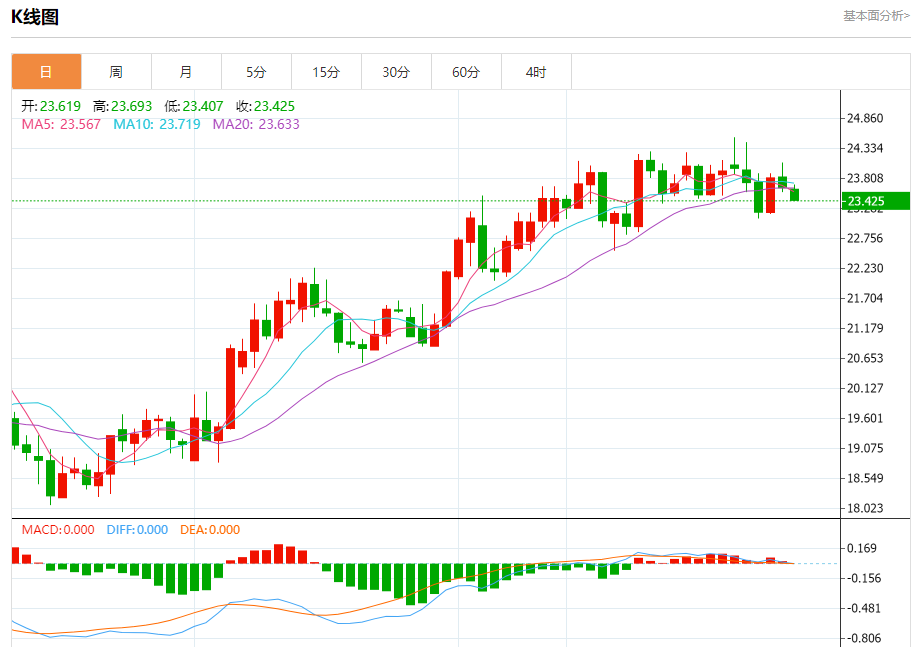Click the 19.601 price axis label
Viewport: 912px width, 647px height.
[865, 418]
